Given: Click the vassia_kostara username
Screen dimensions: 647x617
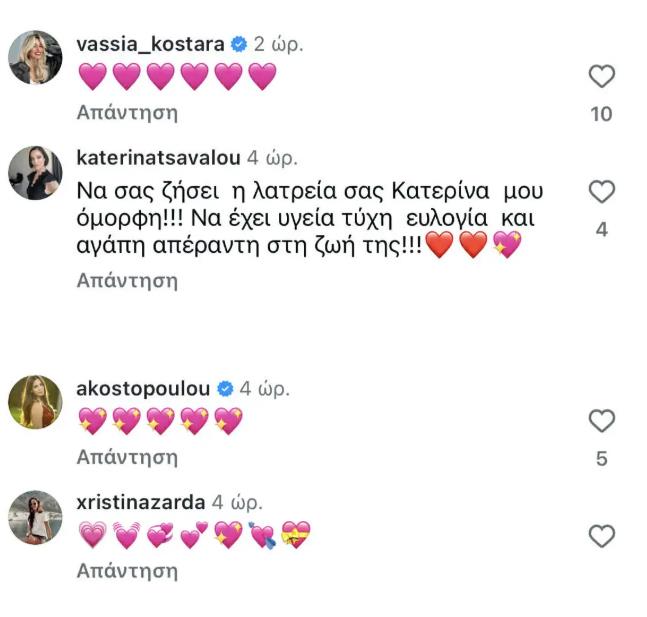Looking at the screenshot, I should 151,44.
